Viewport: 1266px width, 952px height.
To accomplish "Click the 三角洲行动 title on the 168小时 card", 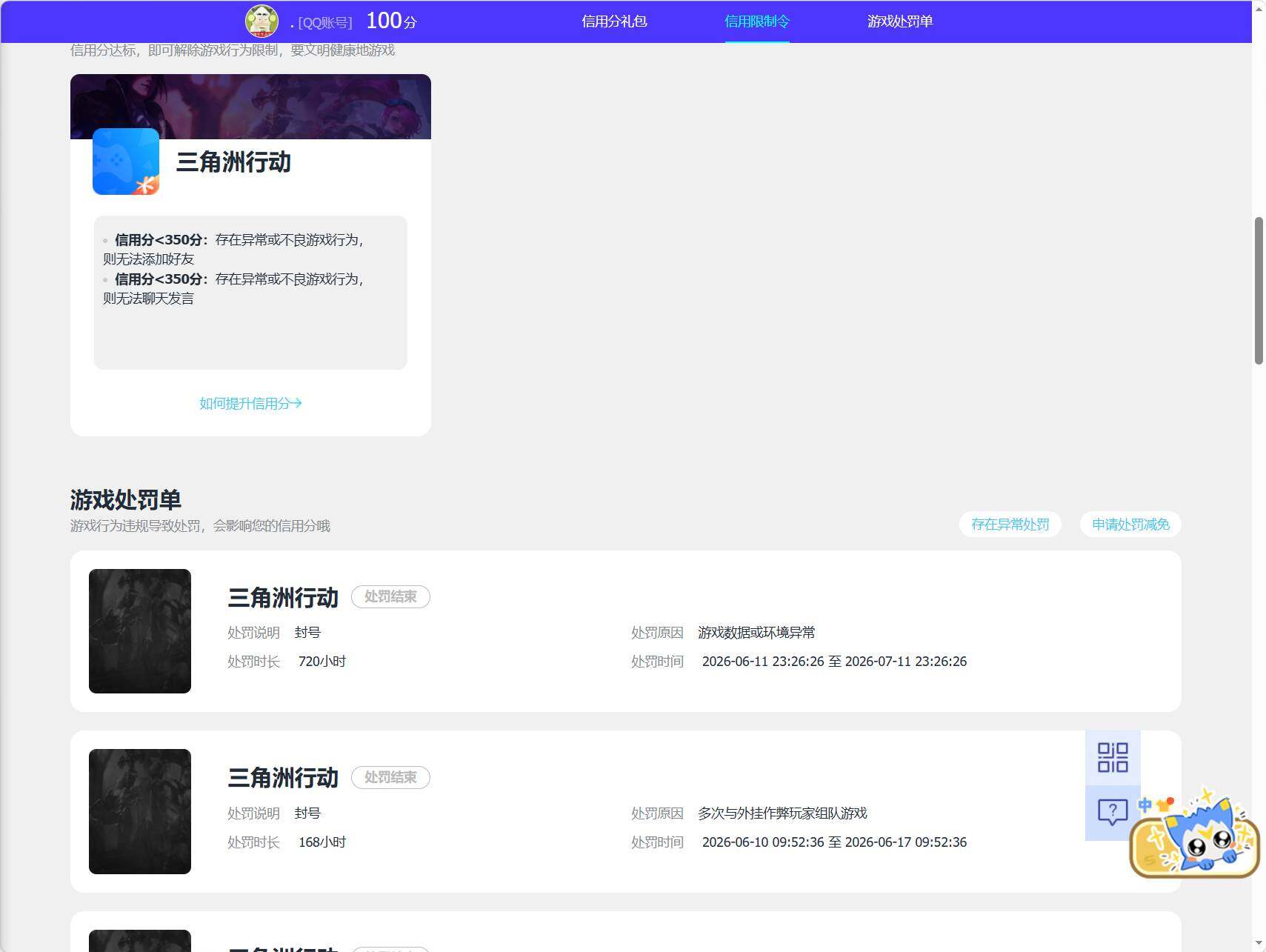I will pos(283,777).
